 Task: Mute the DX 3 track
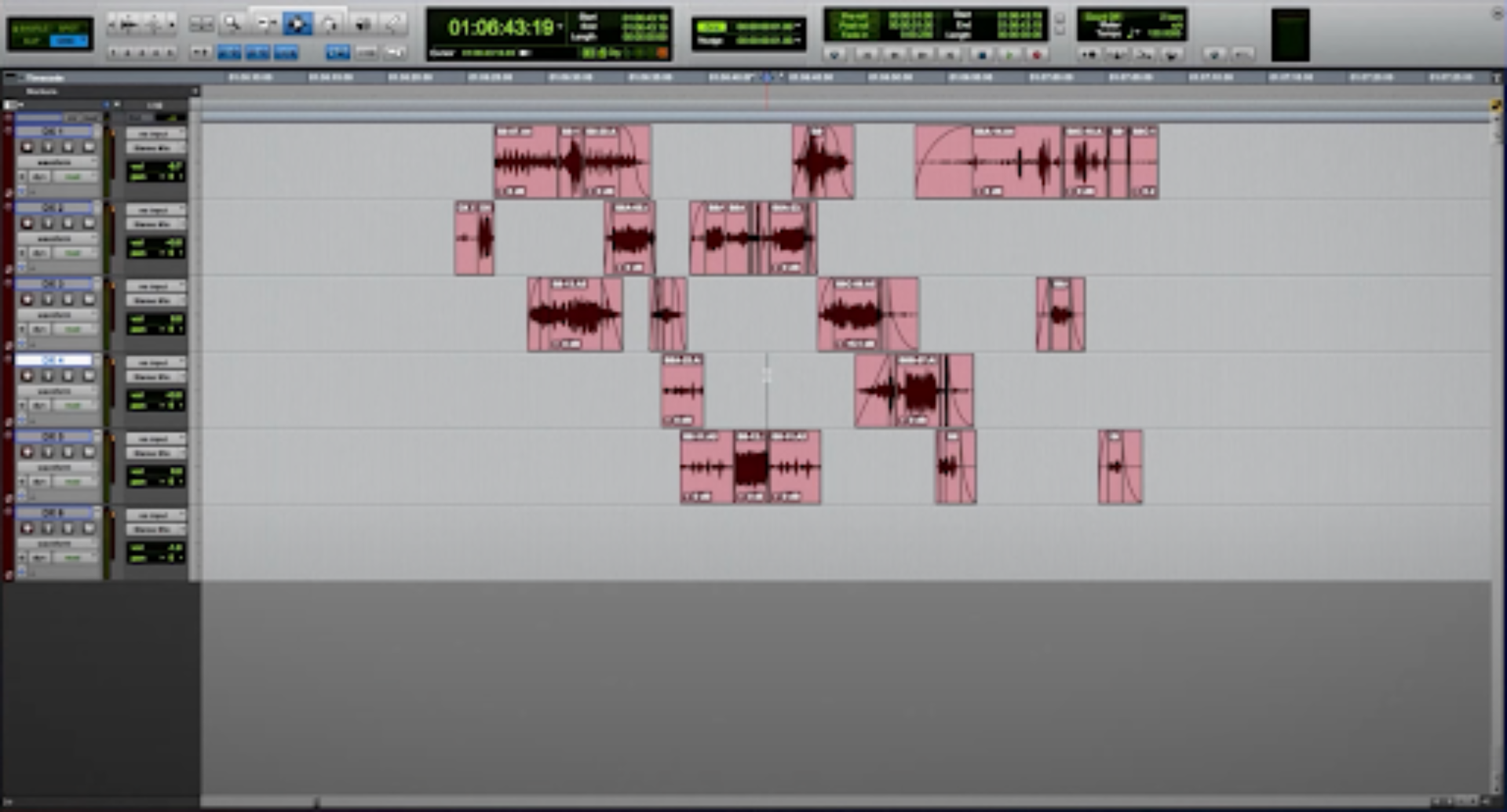coord(68,300)
